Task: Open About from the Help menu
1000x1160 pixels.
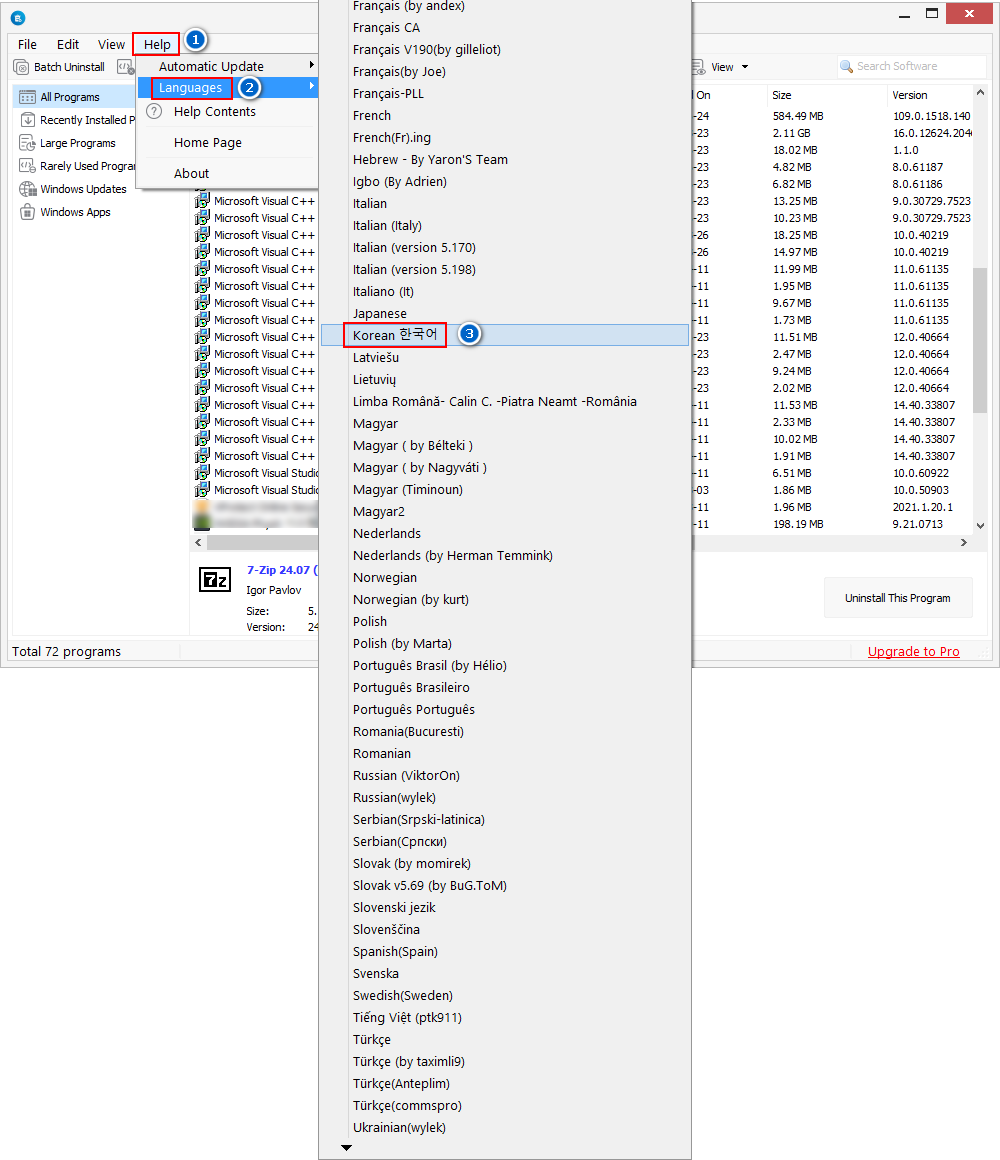Action: pyautogui.click(x=192, y=174)
